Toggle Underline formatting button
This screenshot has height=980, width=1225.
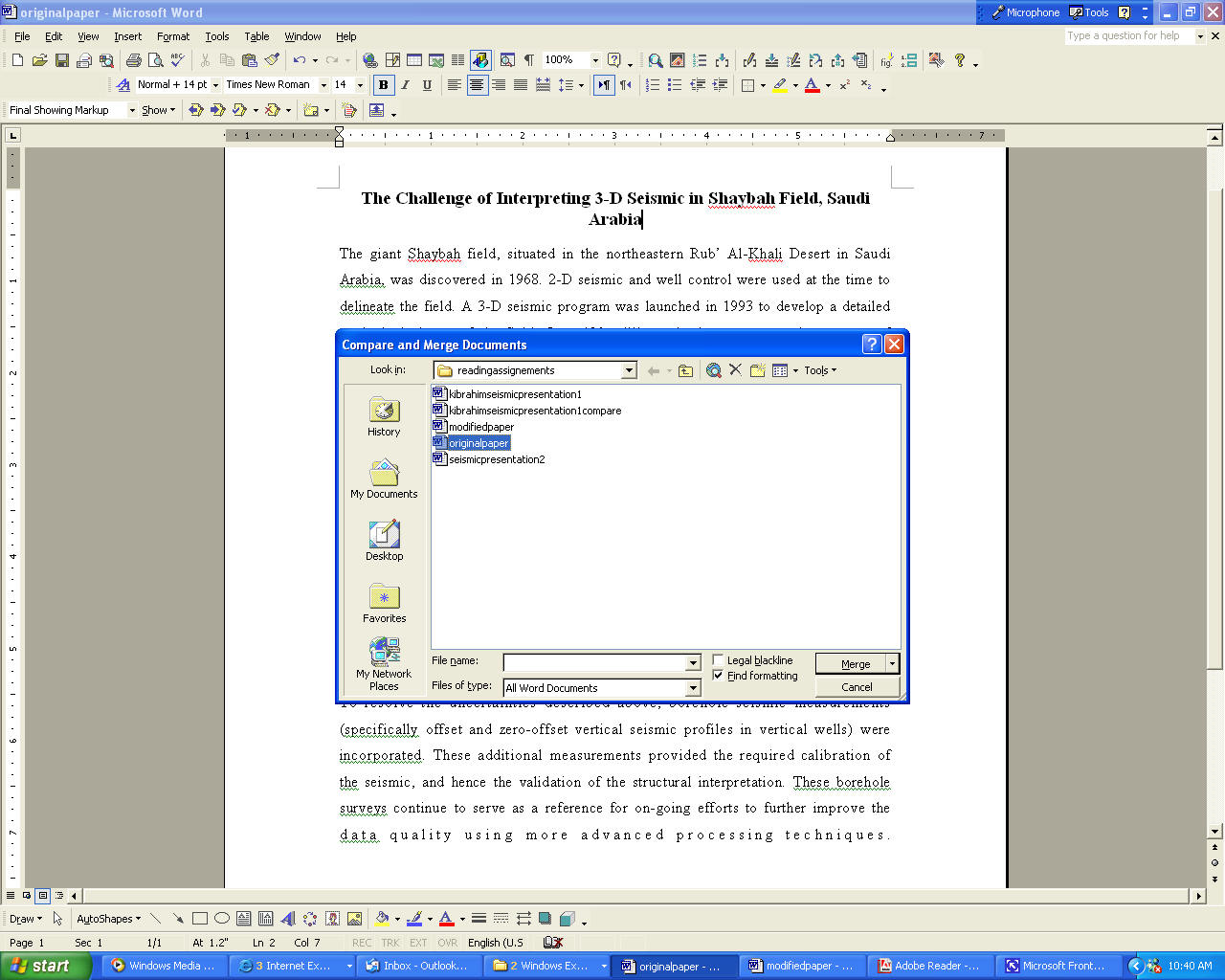(427, 85)
